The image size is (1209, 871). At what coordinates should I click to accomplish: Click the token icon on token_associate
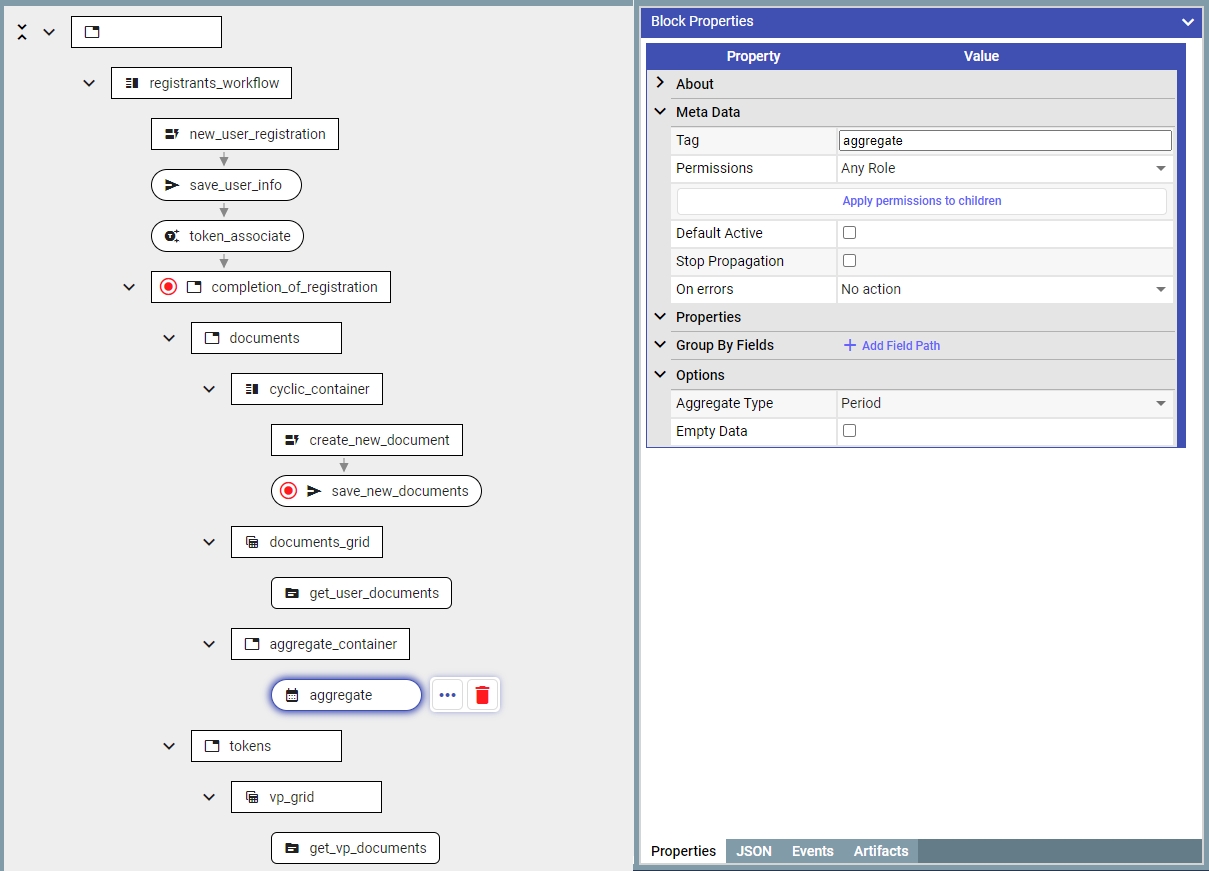(x=172, y=236)
